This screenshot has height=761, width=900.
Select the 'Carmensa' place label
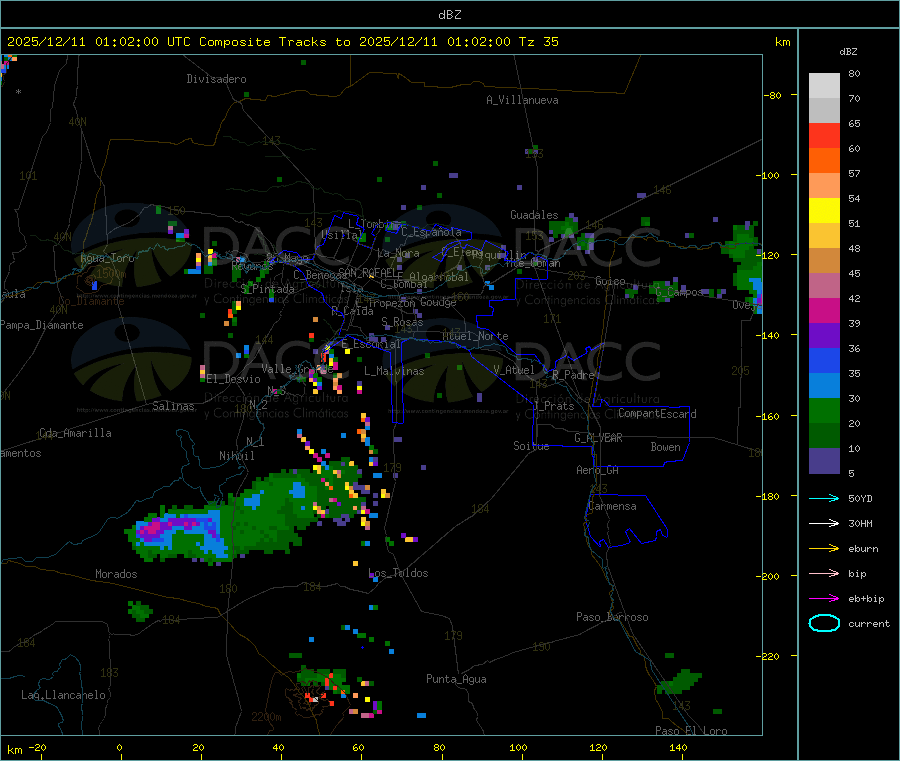point(612,506)
